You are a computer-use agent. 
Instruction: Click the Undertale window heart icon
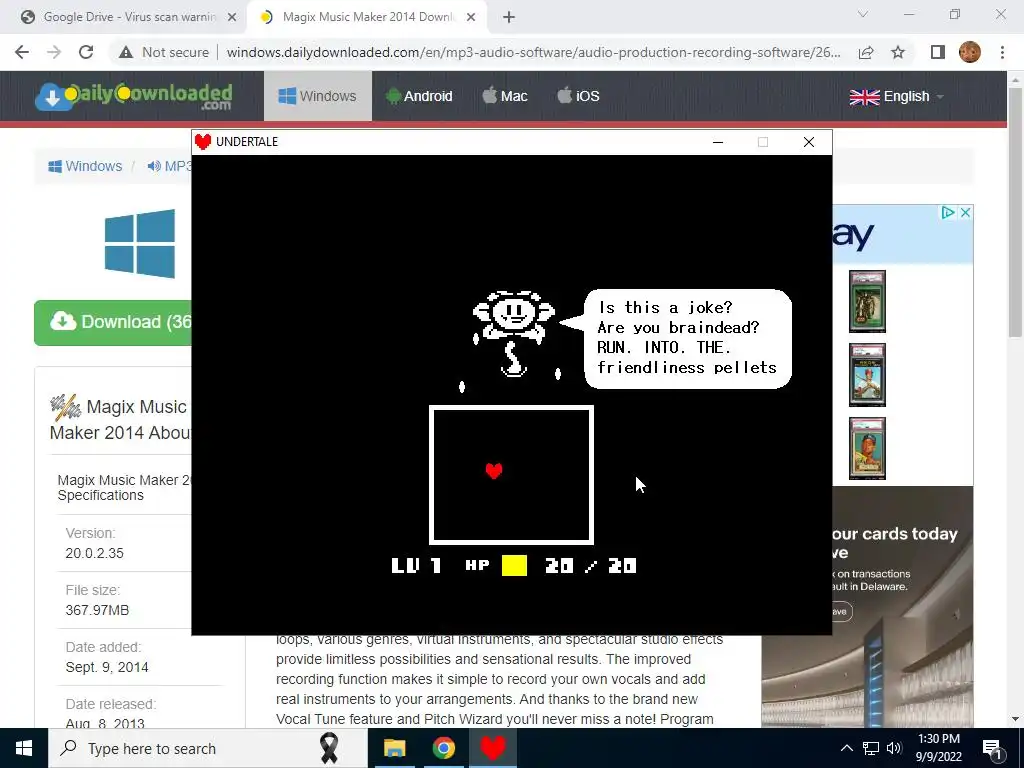[203, 142]
